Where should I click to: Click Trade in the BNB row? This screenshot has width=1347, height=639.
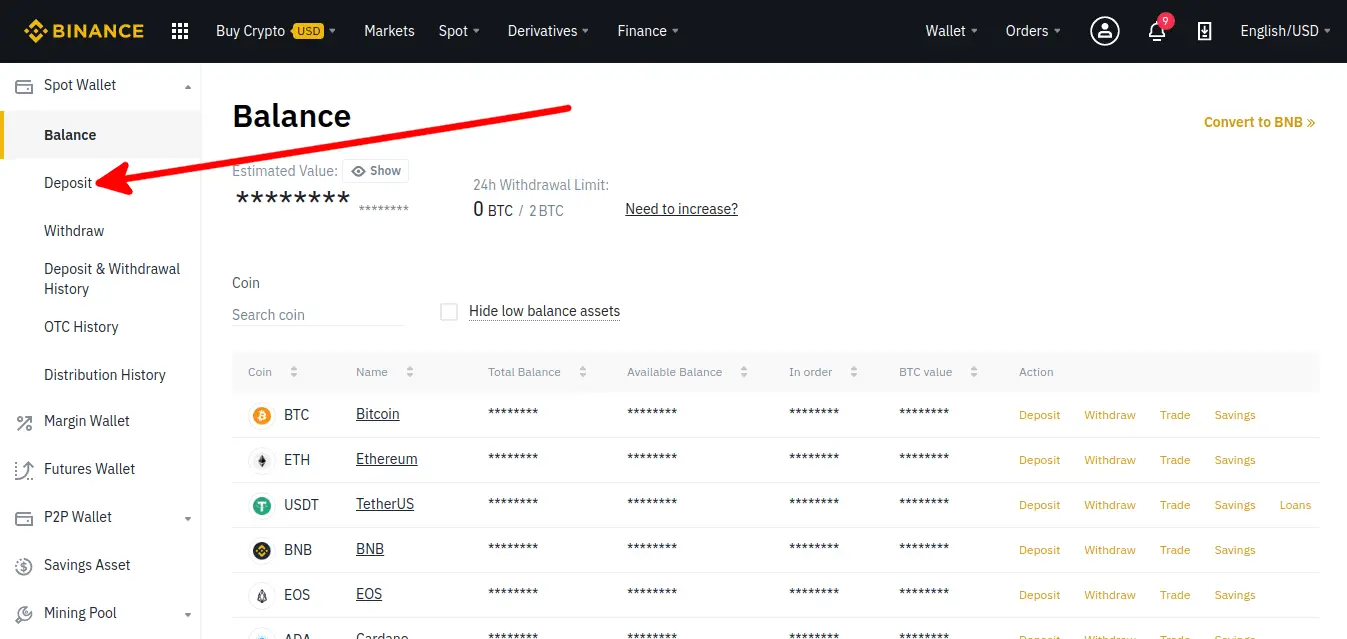click(1175, 550)
